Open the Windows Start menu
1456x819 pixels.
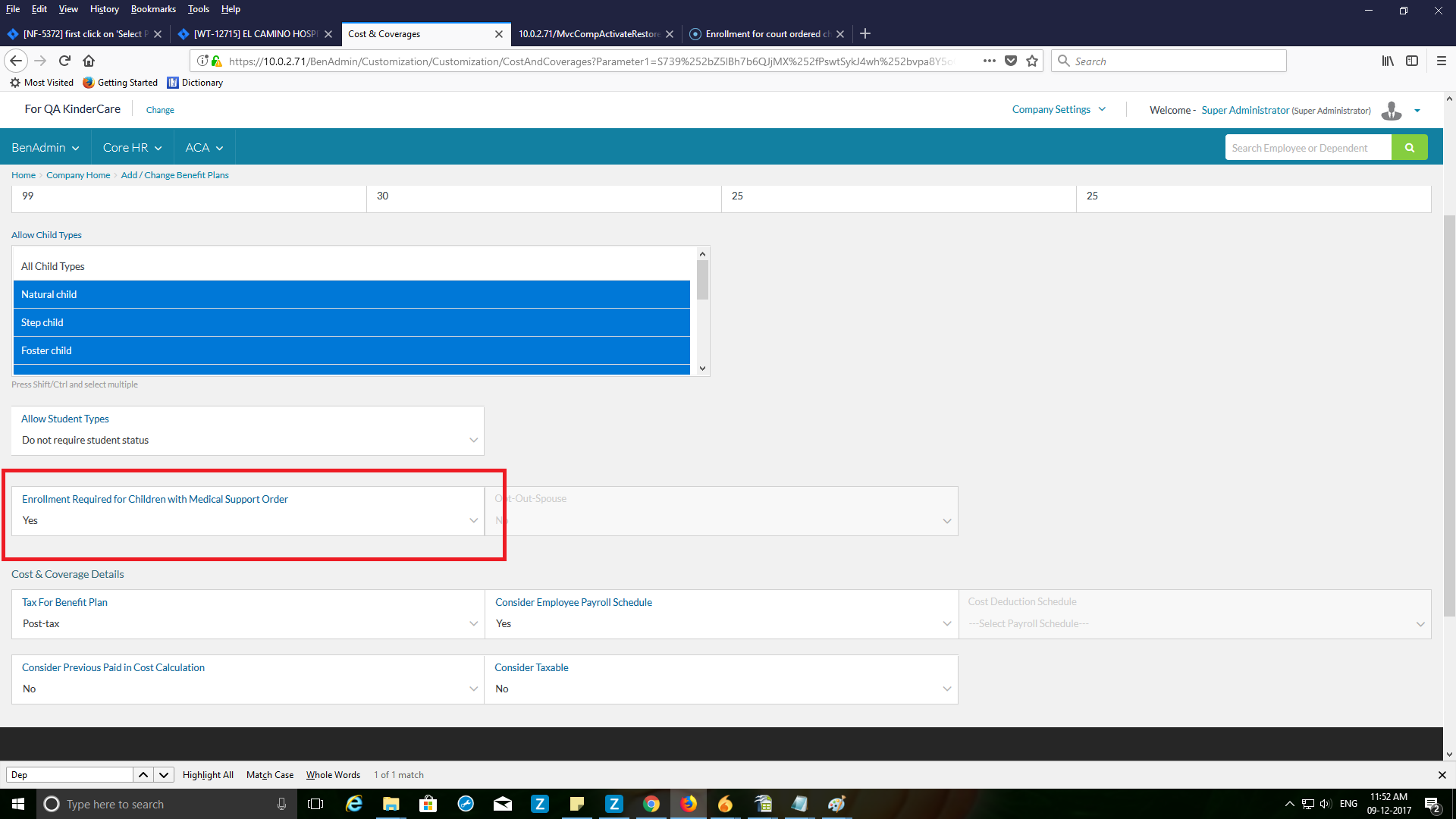(x=18, y=804)
